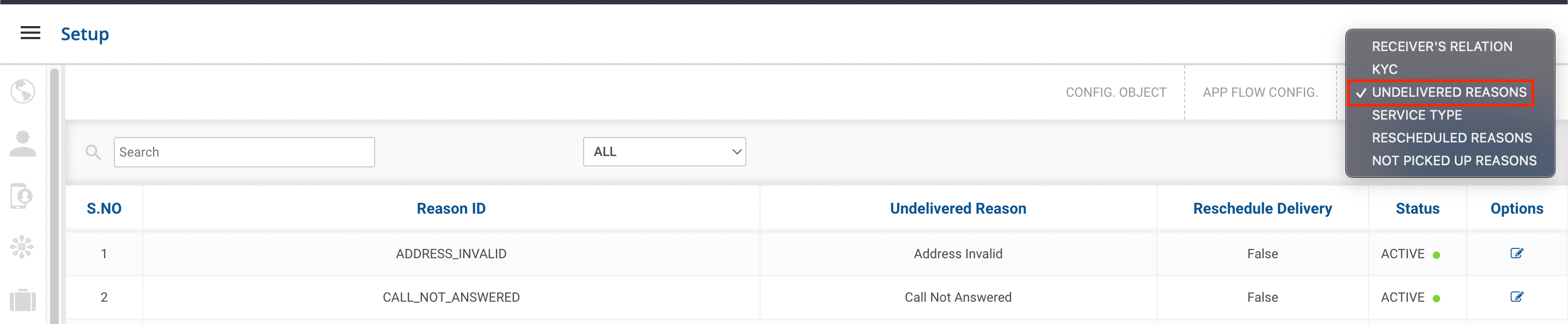Select NOT PICKED UP REASONS option

click(1454, 161)
